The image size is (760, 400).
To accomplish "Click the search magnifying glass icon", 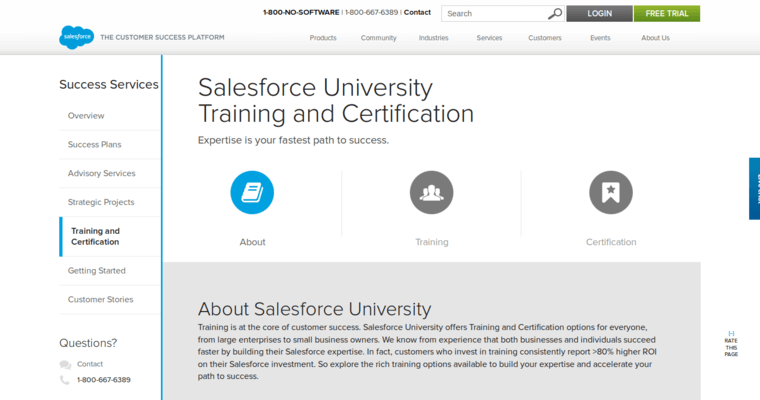I will 555,14.
